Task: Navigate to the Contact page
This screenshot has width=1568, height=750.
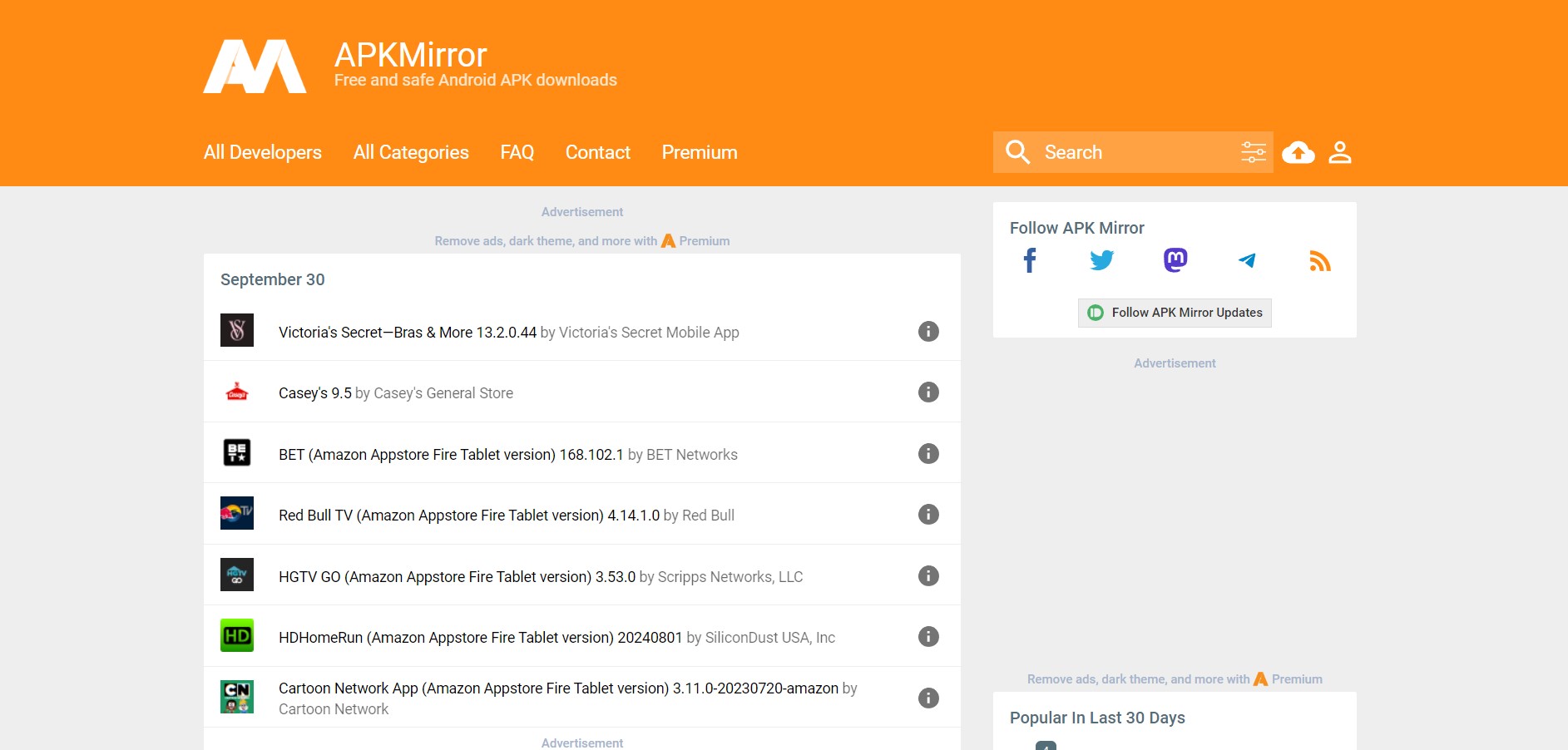Action: (597, 152)
